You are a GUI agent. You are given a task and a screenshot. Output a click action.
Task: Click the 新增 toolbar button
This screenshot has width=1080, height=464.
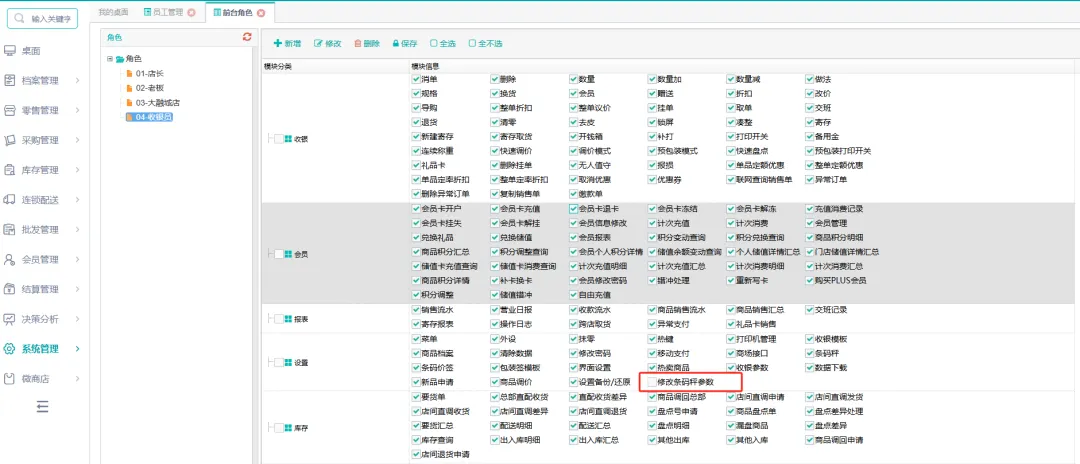click(x=288, y=43)
